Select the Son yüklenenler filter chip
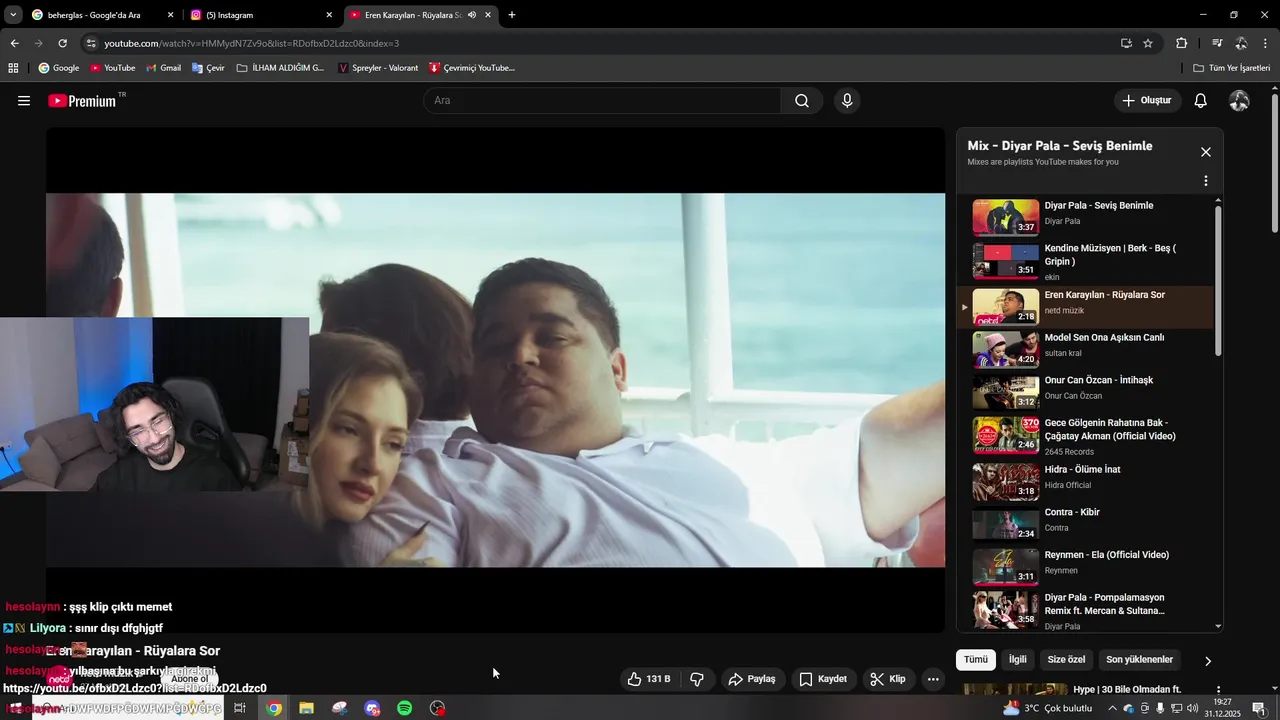The height and width of the screenshot is (720, 1280). tap(1139, 660)
